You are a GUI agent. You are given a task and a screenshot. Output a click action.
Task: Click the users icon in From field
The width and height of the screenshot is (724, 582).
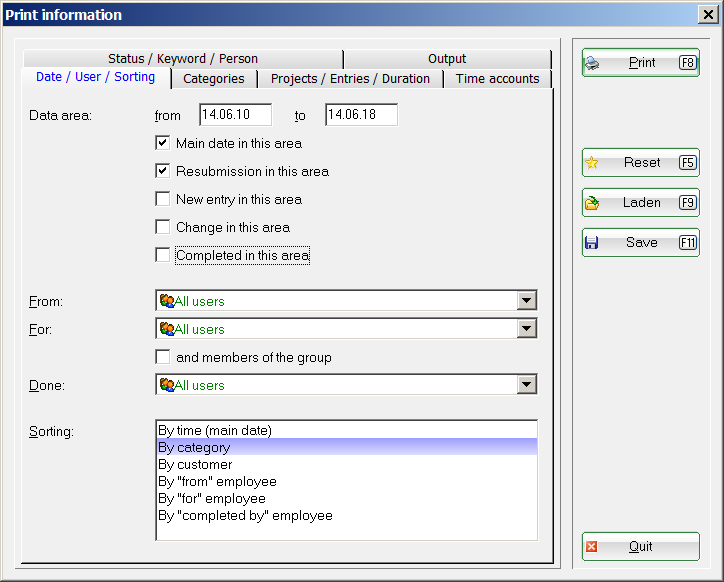(166, 301)
